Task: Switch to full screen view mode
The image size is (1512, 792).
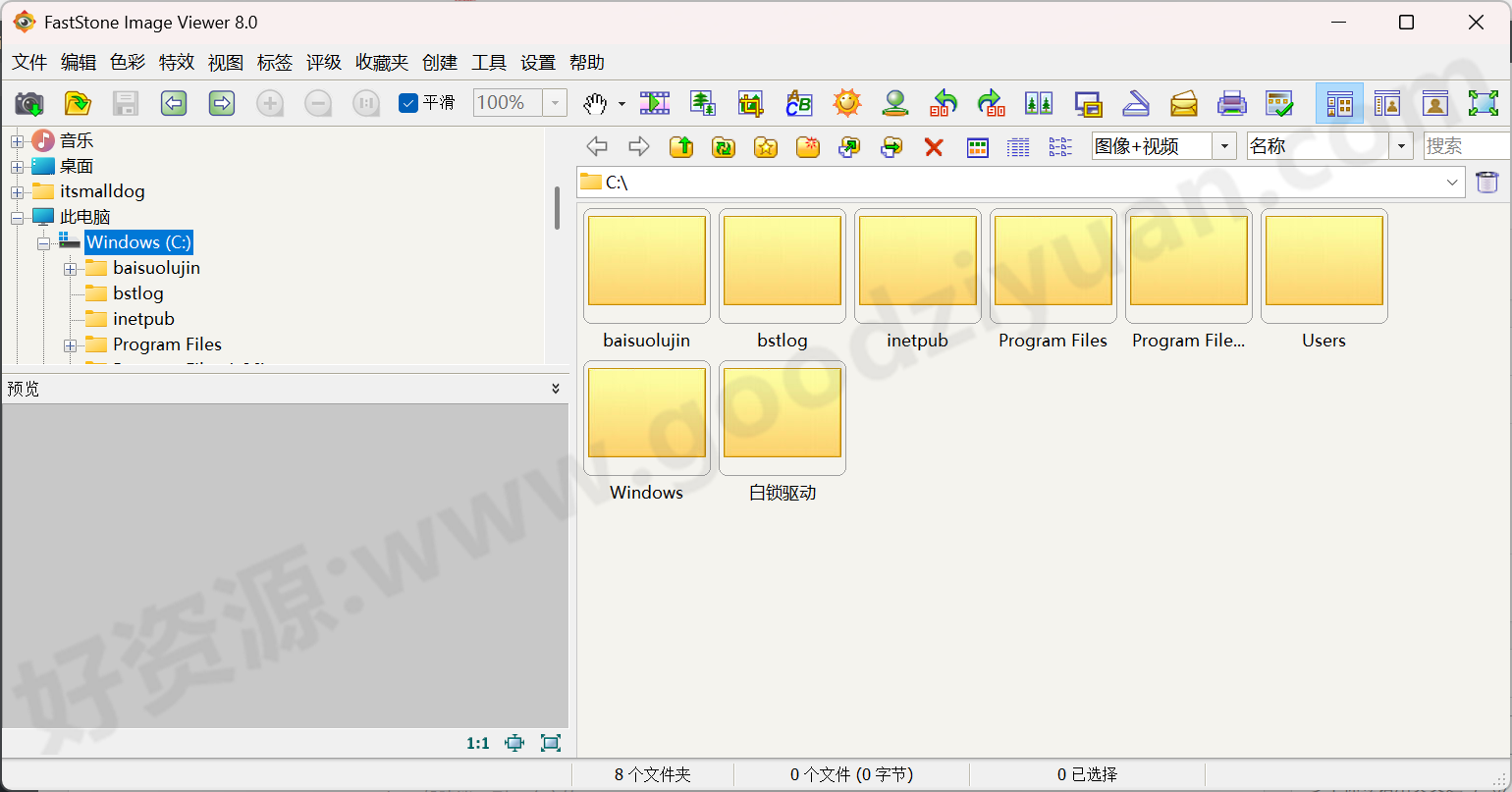Action: [1484, 103]
